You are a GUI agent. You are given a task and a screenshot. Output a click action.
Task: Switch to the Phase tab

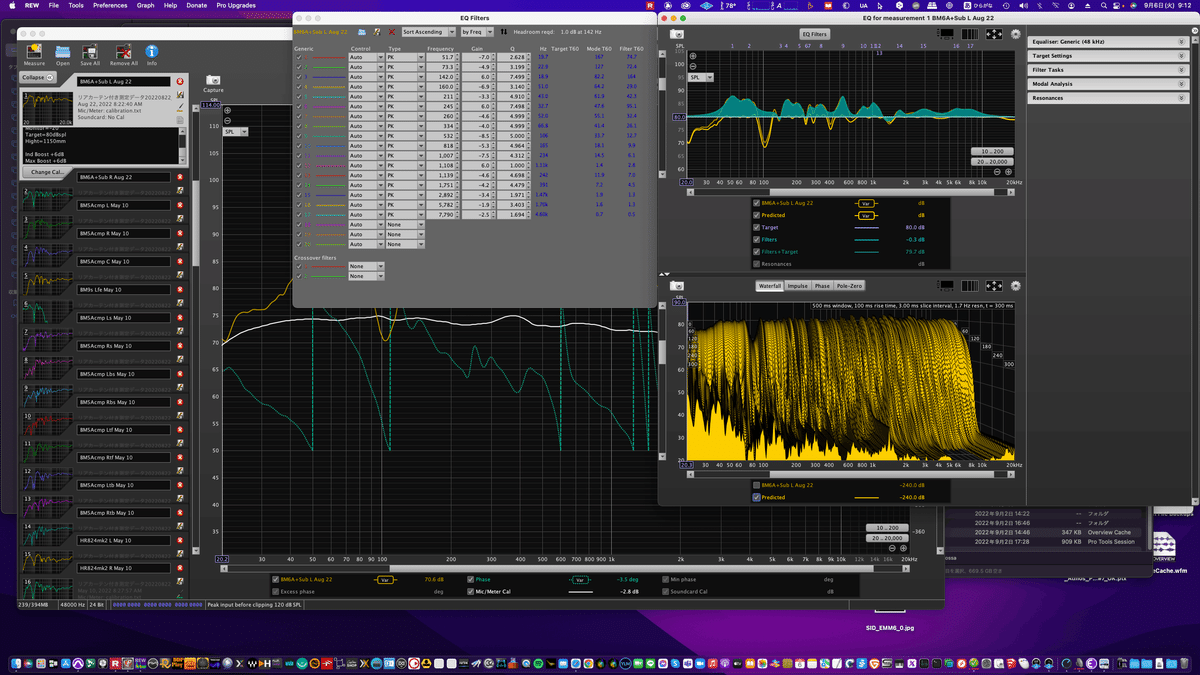coord(822,286)
